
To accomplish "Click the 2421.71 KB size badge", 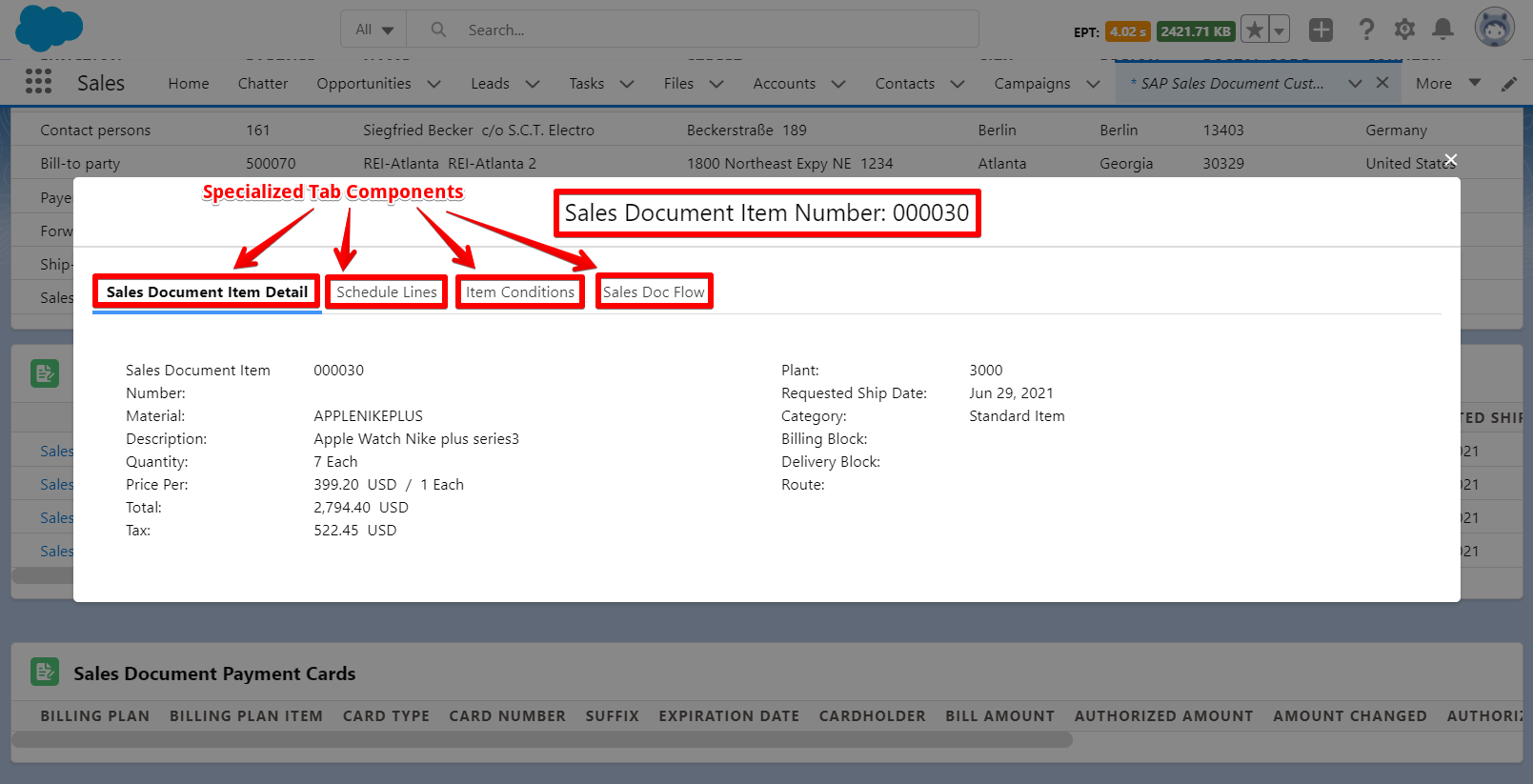I will [x=1196, y=31].
